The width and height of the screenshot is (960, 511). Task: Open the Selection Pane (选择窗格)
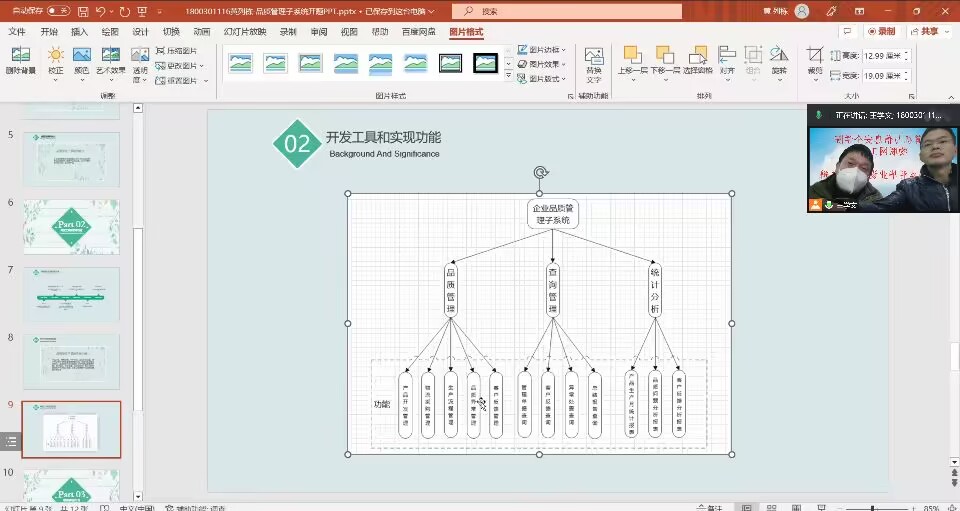[696, 60]
